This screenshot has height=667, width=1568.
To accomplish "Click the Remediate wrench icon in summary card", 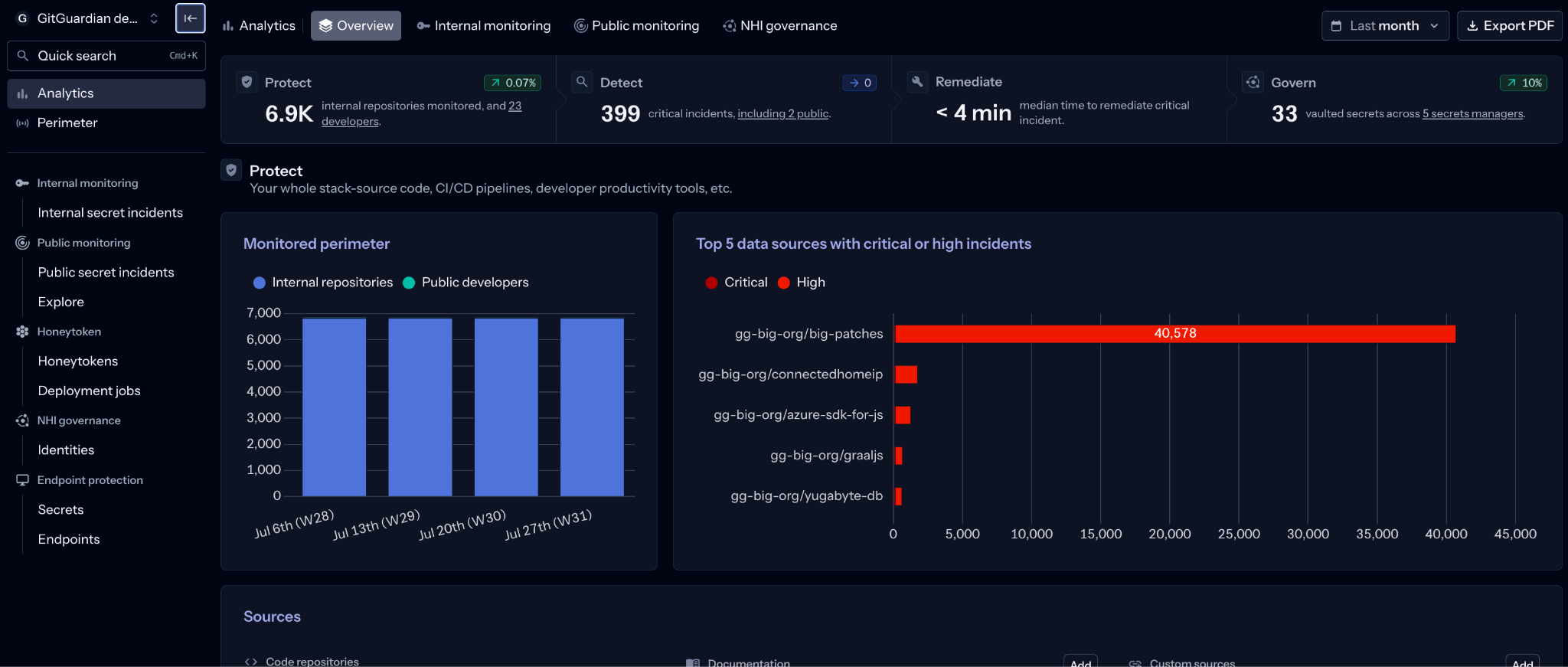I will pyautogui.click(x=917, y=81).
